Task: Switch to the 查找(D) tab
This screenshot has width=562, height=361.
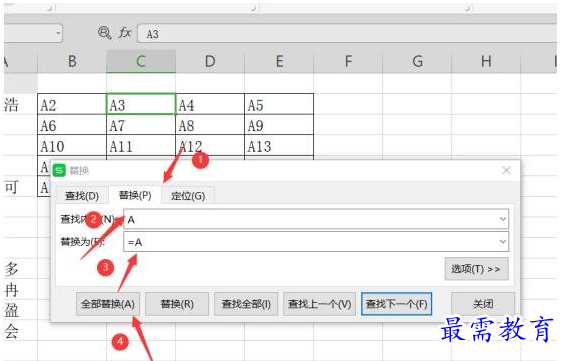Action: point(82,196)
